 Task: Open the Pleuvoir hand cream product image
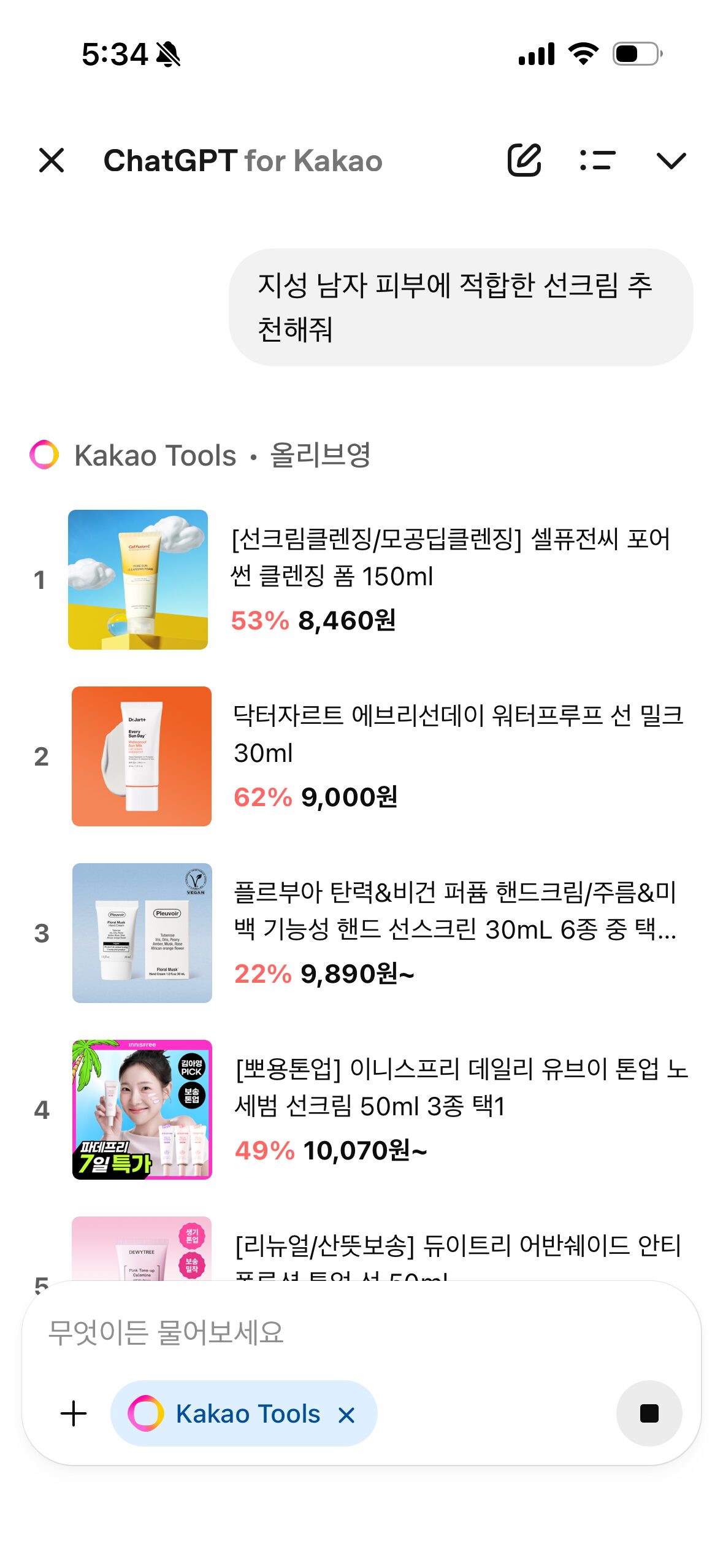[x=142, y=932]
